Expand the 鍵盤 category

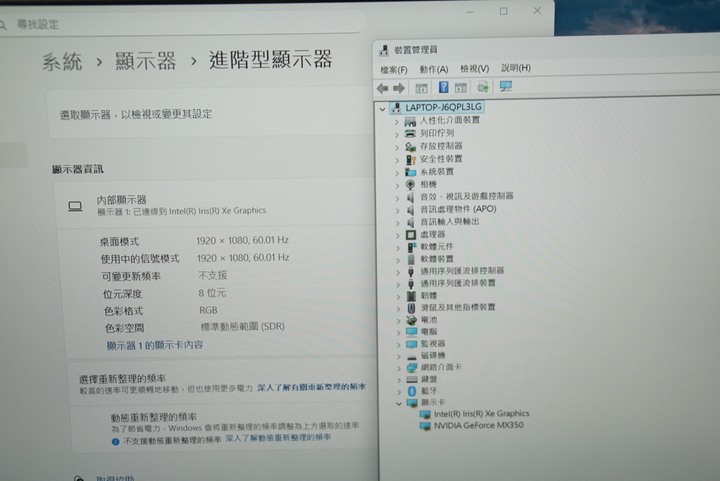tap(399, 380)
